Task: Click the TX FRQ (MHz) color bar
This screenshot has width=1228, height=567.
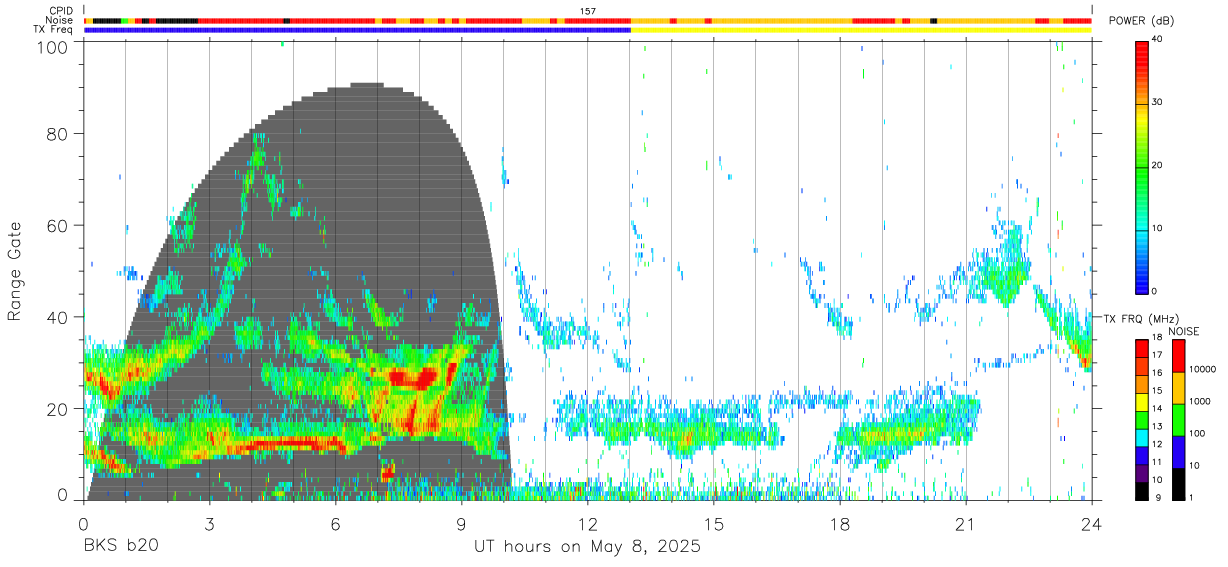Action: tap(1142, 420)
